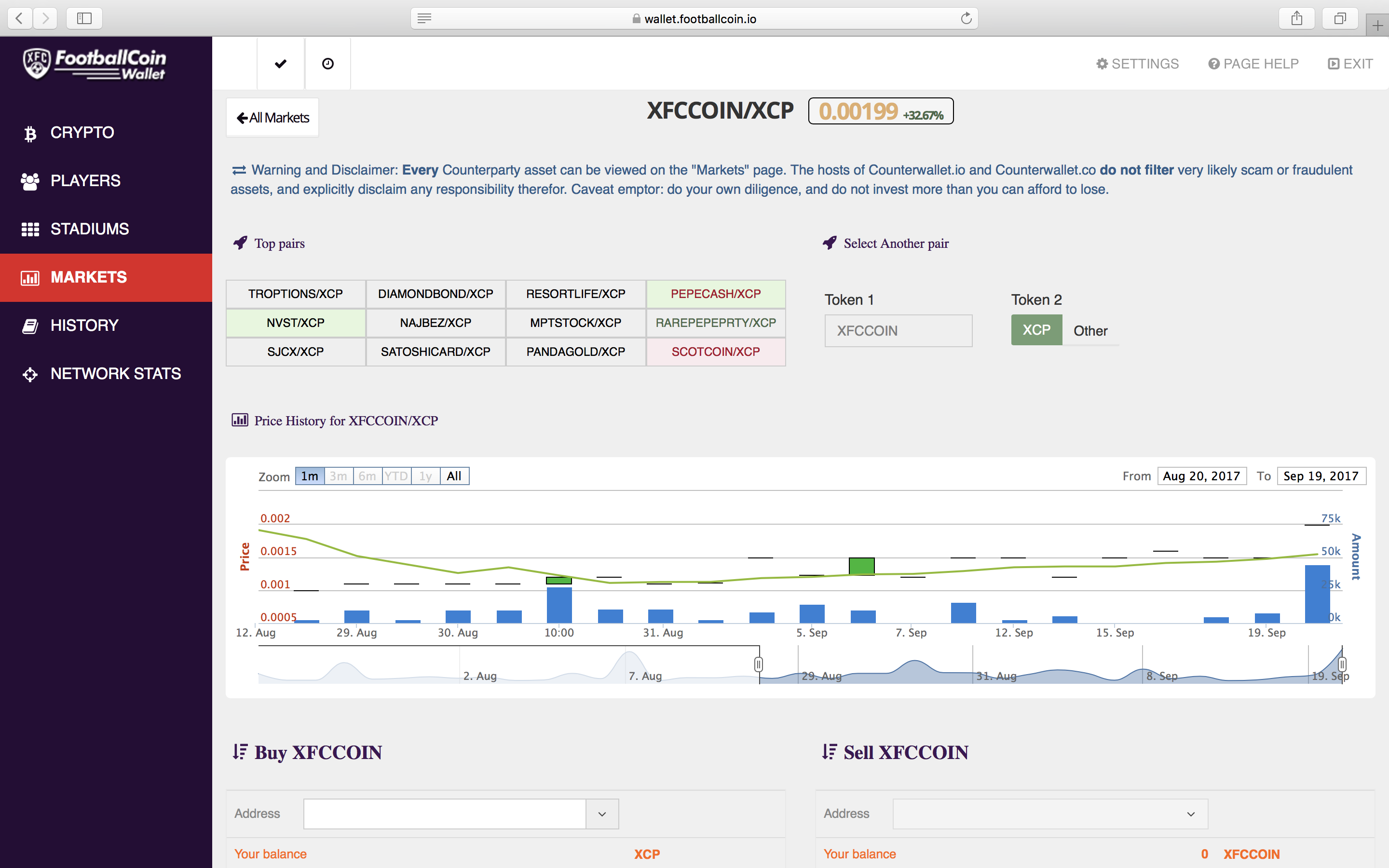Click the tall volume bar at 19. Sep

[x=1317, y=594]
